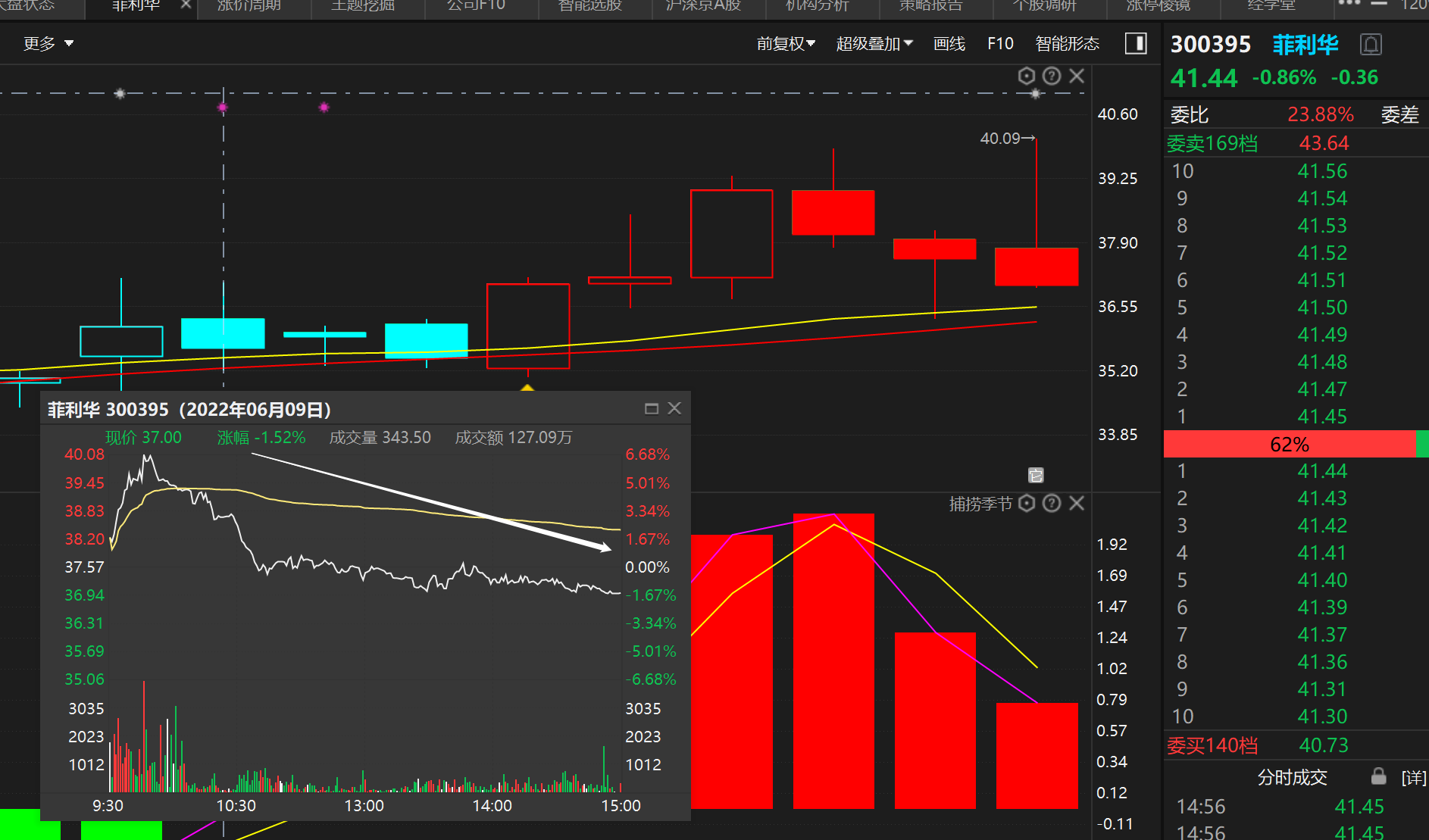Click the 智能形态 button

(x=1067, y=44)
